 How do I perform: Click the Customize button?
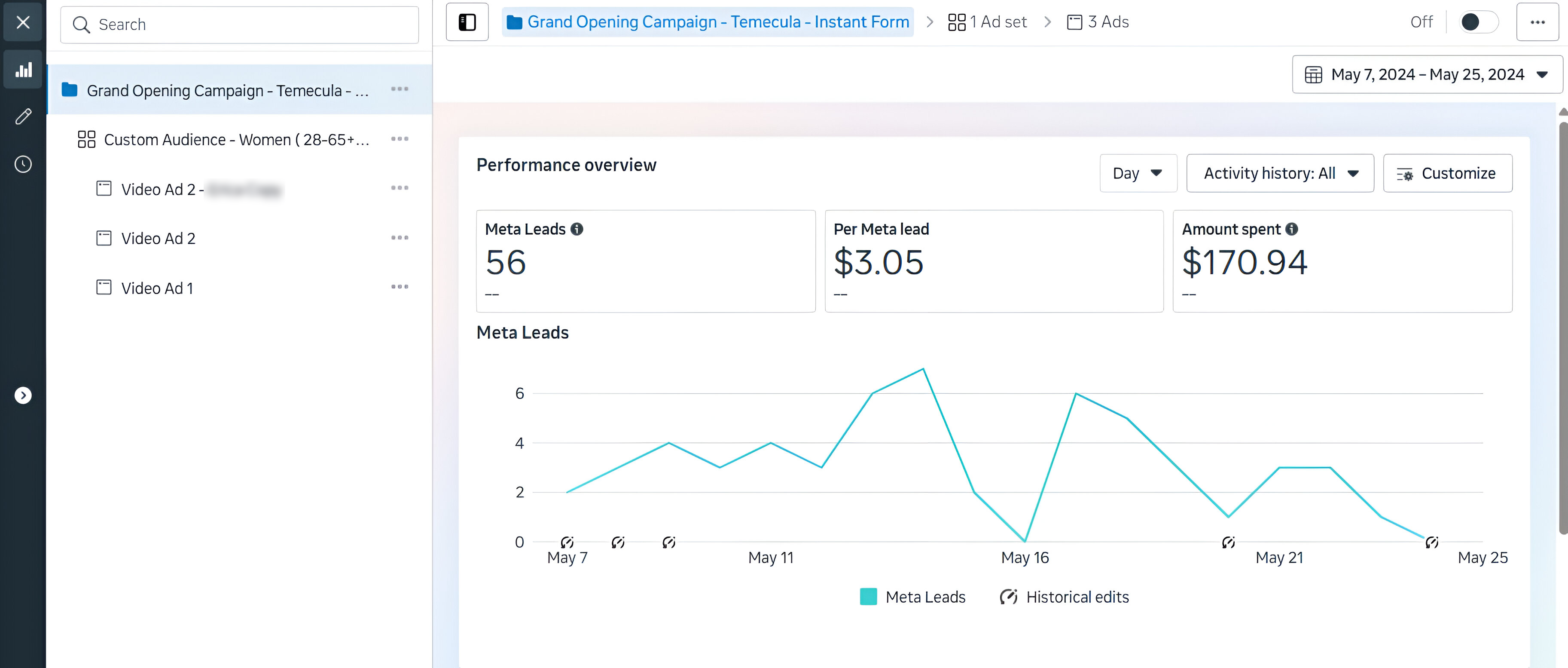coord(1447,174)
